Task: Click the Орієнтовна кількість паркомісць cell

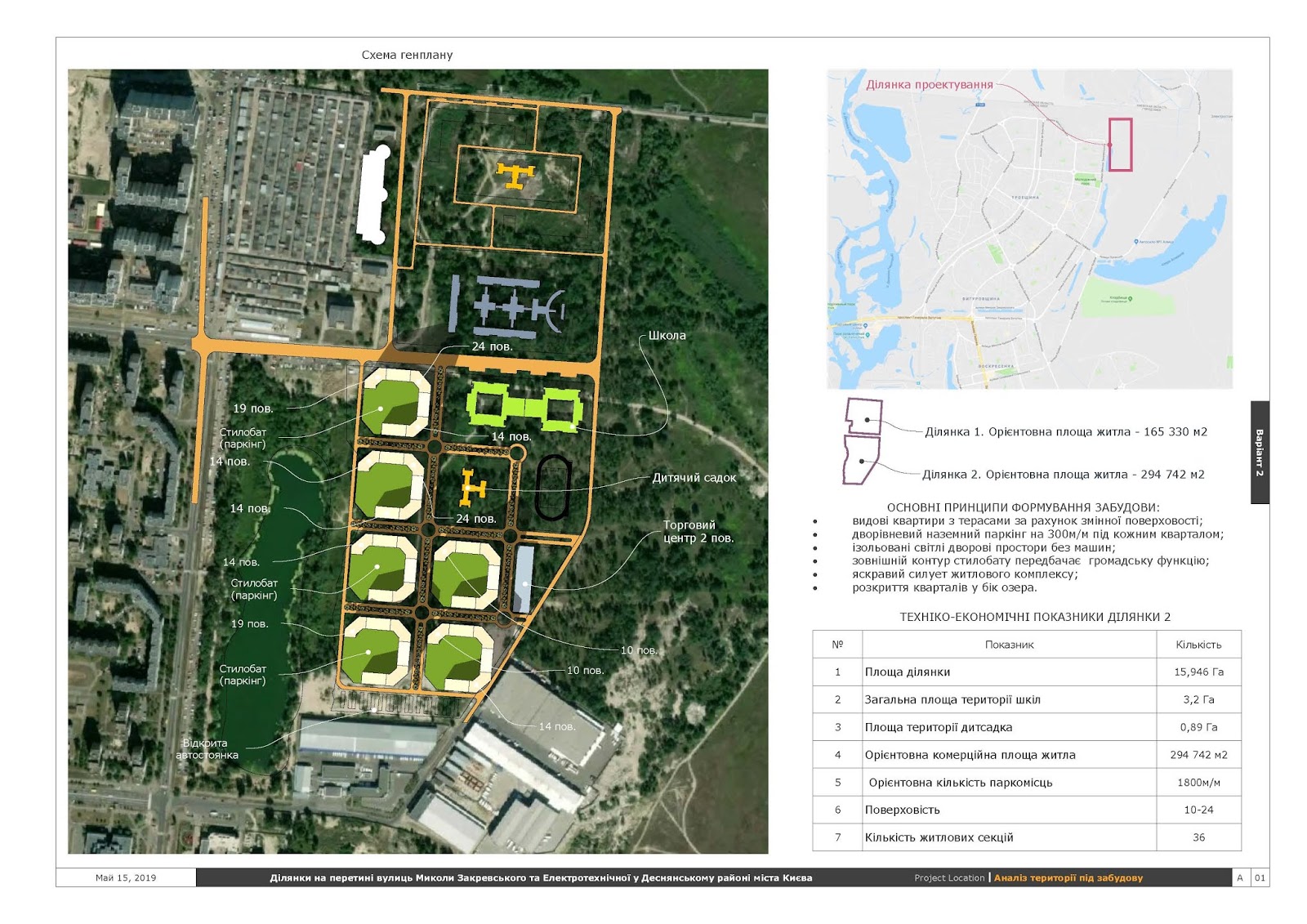Action: [x=1009, y=783]
